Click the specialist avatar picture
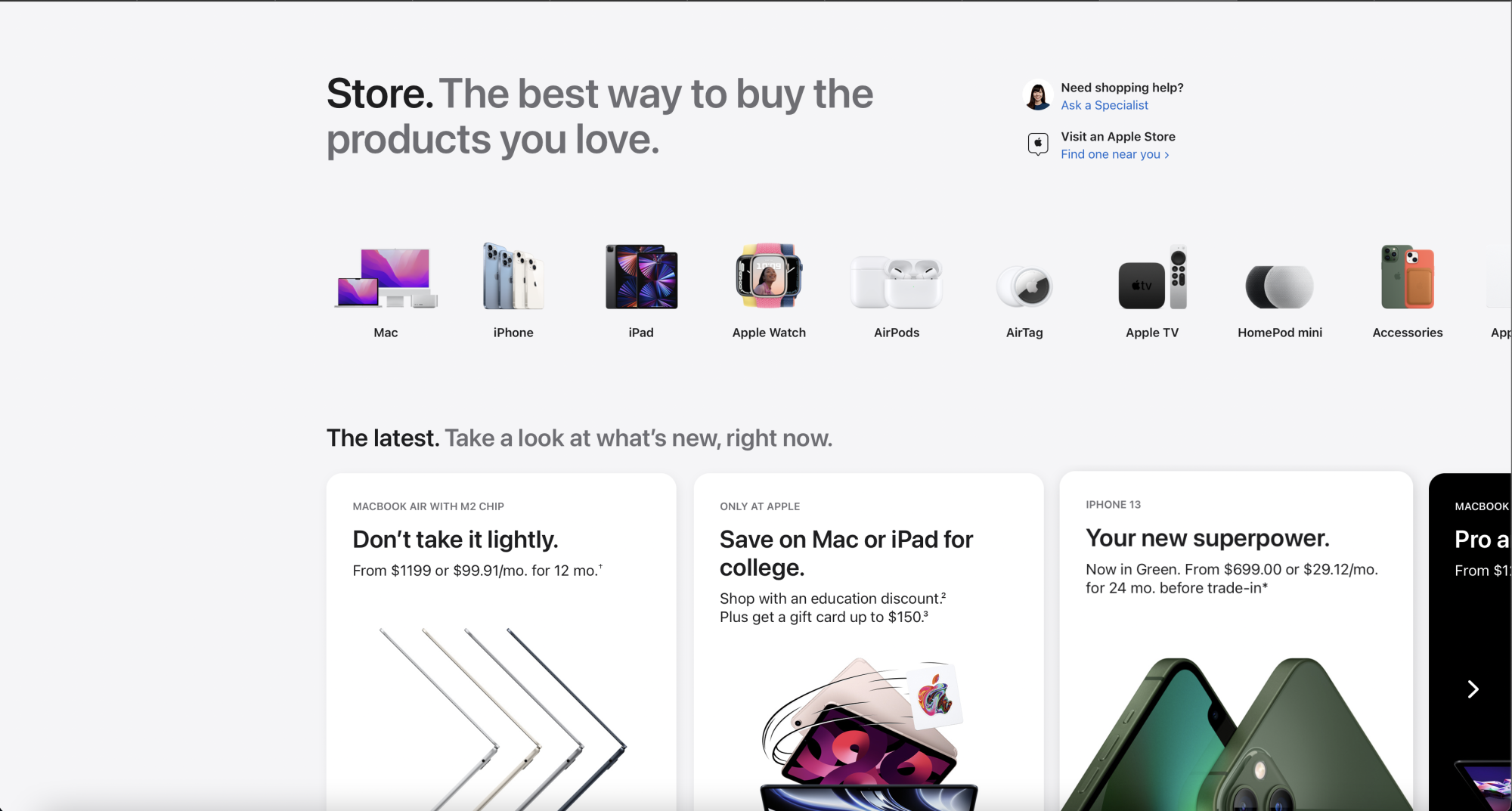The image size is (1512, 811). click(x=1038, y=95)
